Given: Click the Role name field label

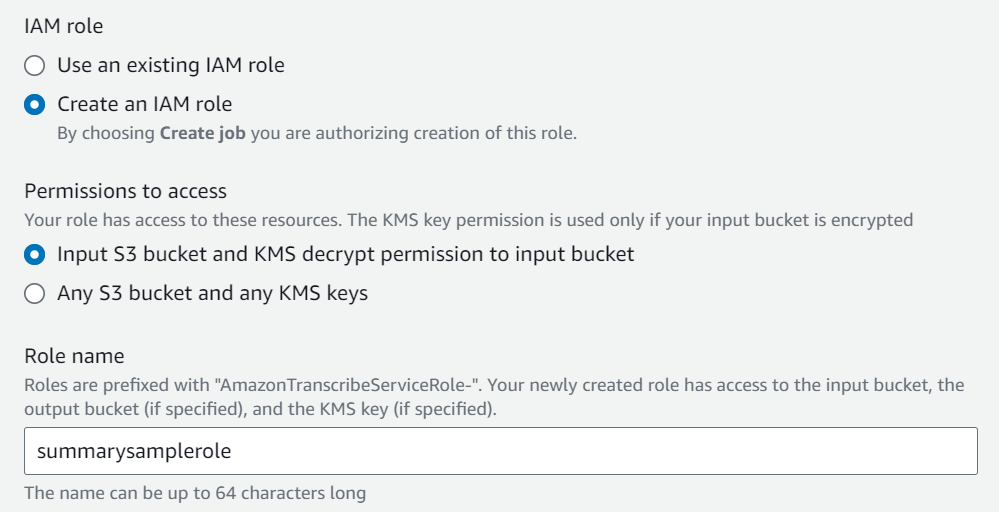Looking at the screenshot, I should click(74, 356).
